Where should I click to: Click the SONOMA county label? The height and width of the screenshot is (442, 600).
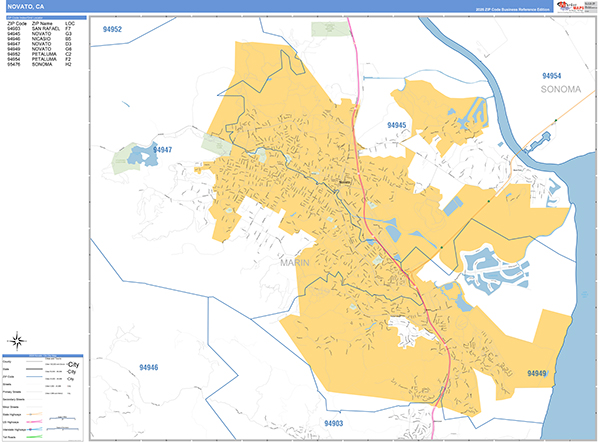559,89
